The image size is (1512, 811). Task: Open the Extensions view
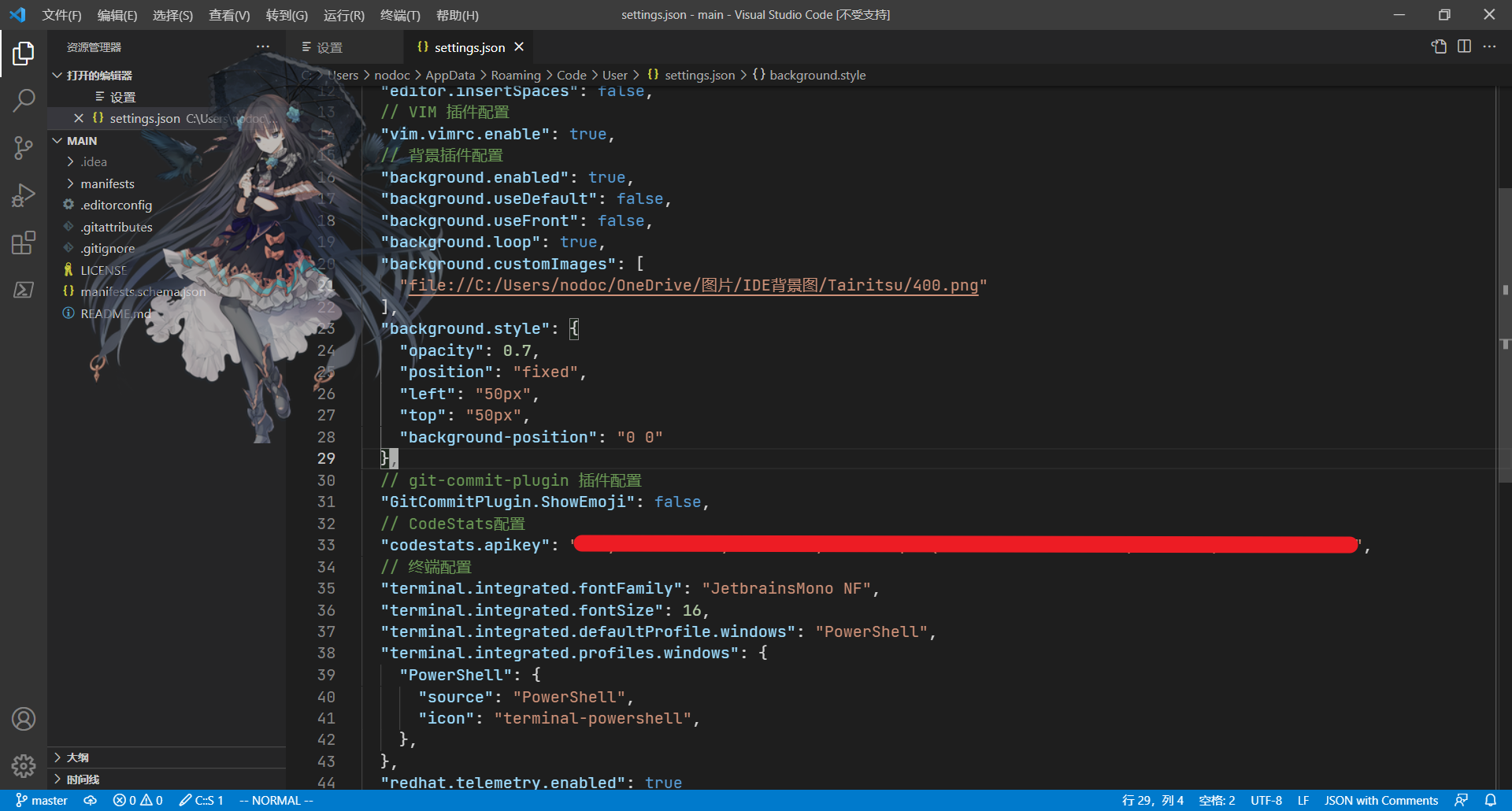pos(23,243)
